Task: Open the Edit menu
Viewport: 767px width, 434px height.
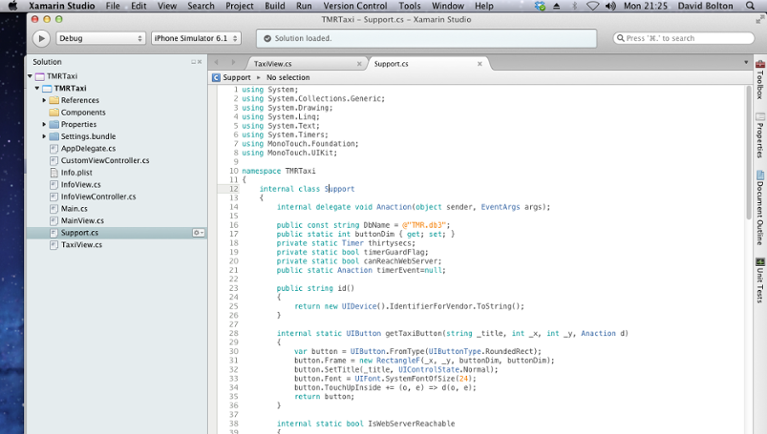Action: [138, 6]
